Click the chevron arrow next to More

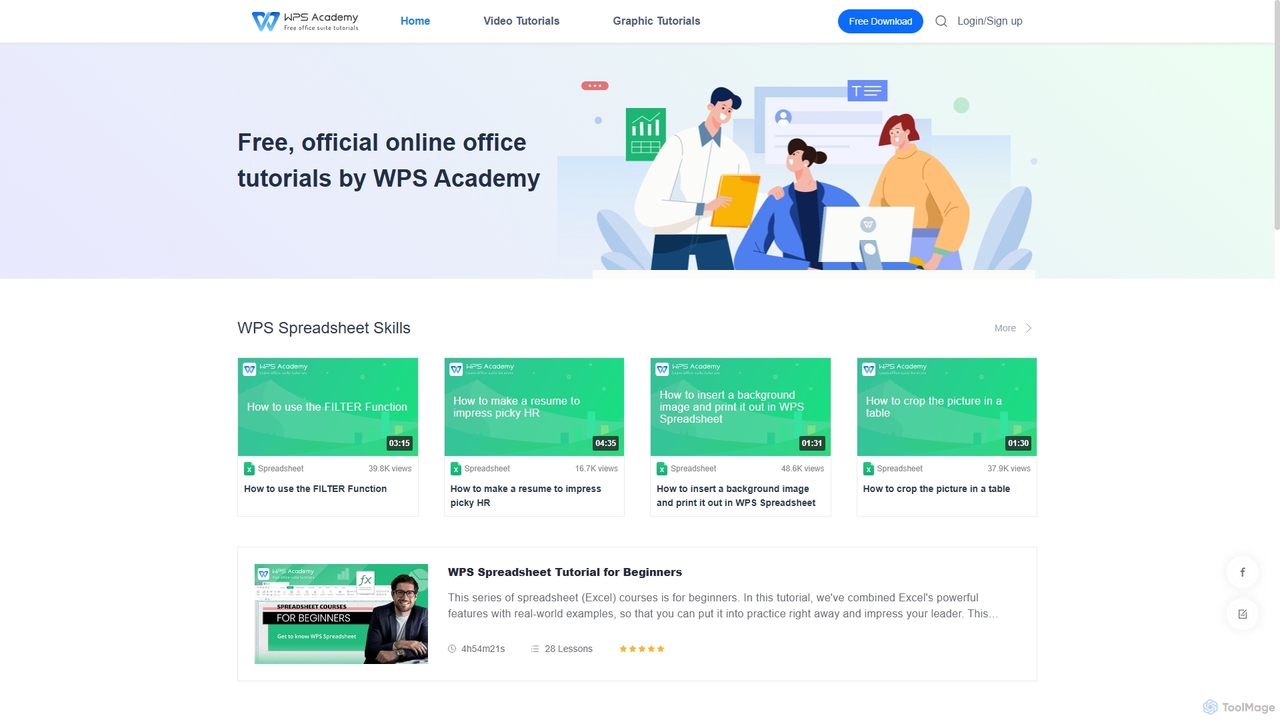1029,328
